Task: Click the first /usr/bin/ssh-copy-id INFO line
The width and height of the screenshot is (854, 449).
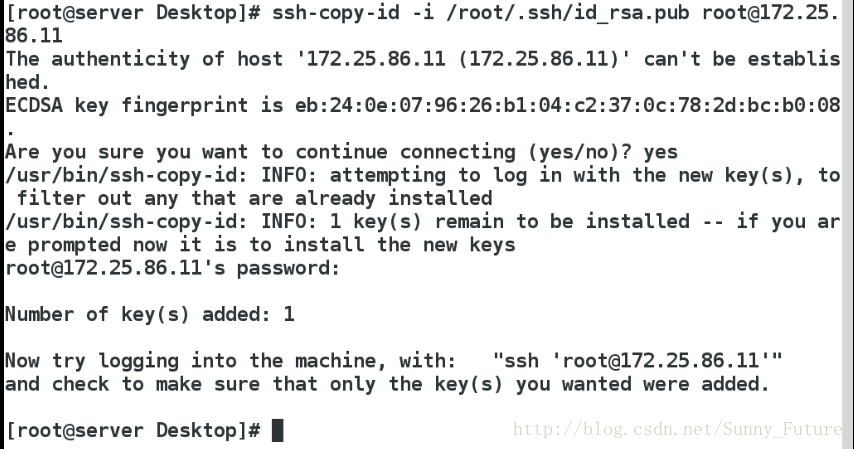Action: click(423, 175)
